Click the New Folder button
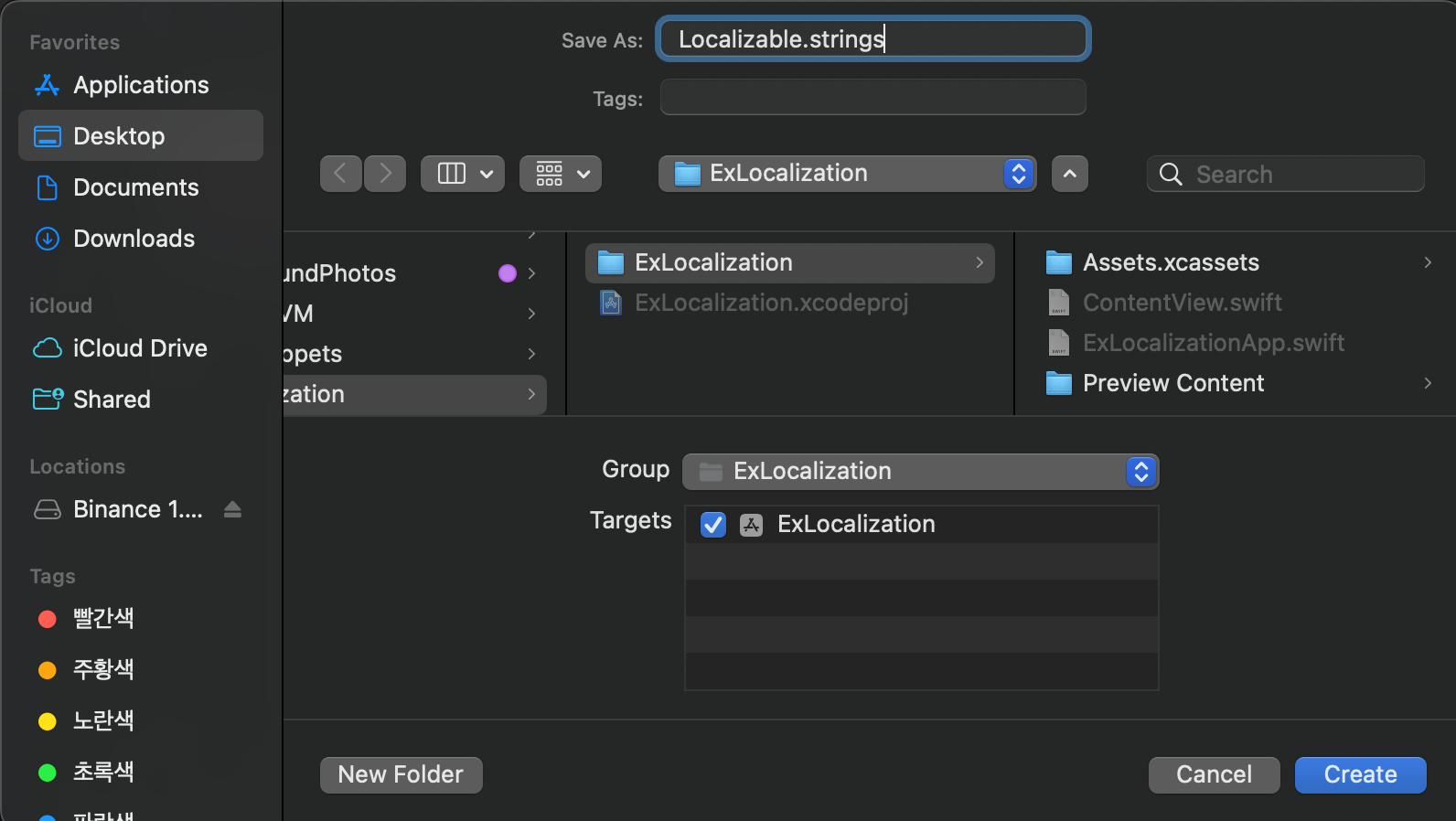The image size is (1456, 821). pos(401,775)
